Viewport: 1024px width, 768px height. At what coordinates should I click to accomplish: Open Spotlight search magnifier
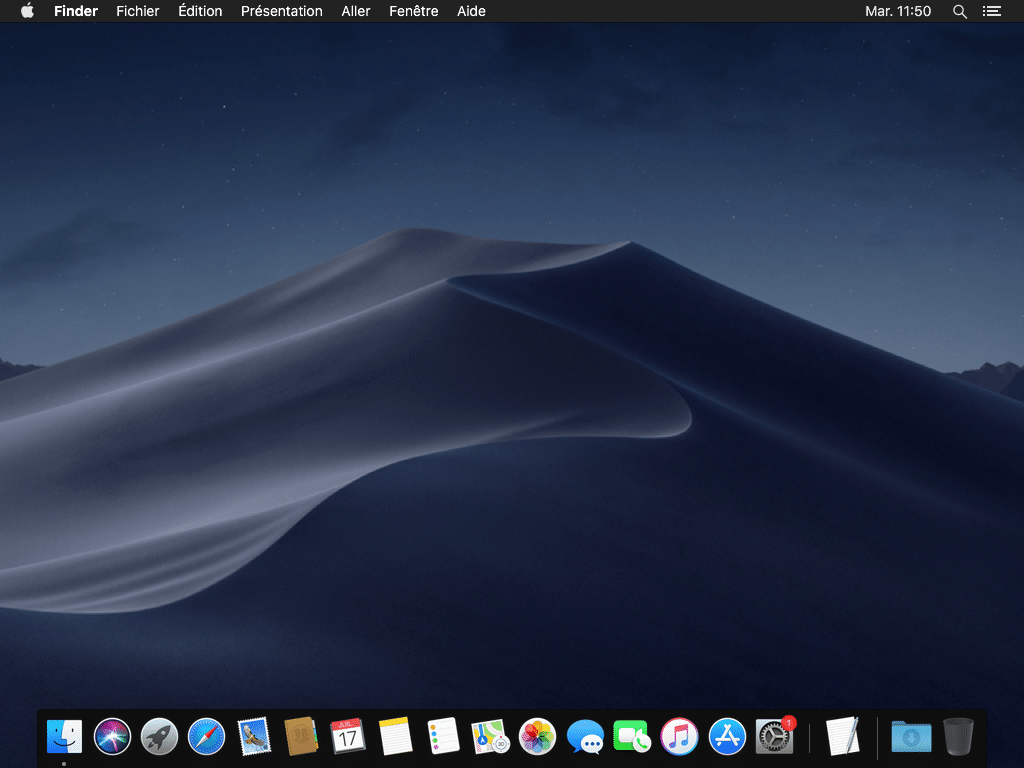click(x=959, y=11)
